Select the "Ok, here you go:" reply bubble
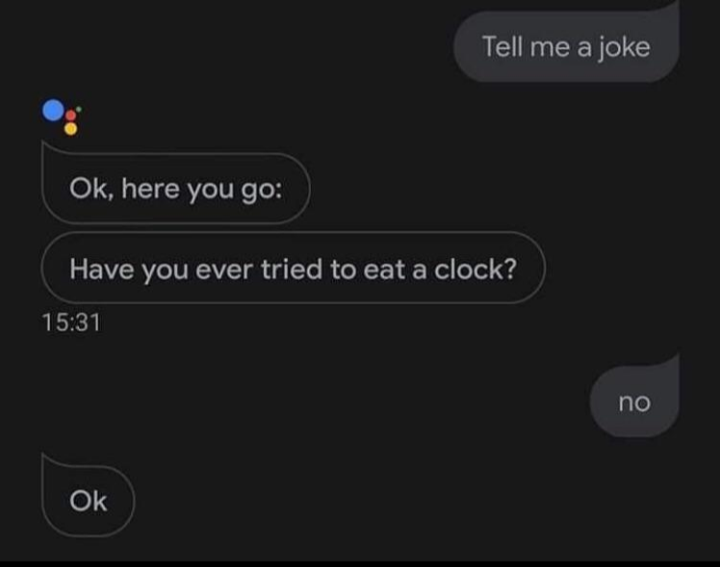Screen dimensions: 720x567 click(176, 188)
